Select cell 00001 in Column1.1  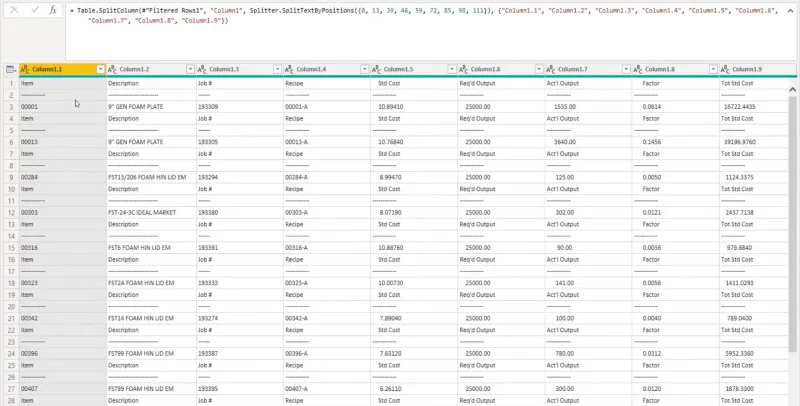63,107
